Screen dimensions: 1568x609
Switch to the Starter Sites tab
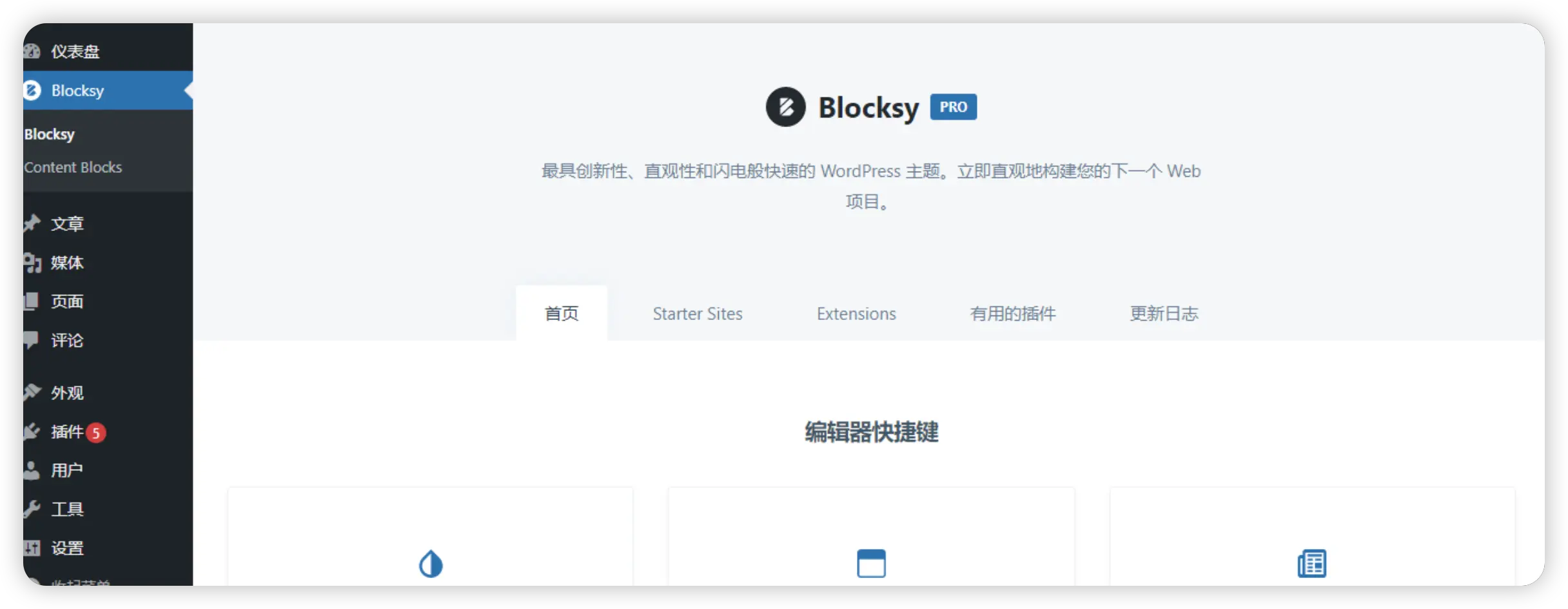(698, 314)
